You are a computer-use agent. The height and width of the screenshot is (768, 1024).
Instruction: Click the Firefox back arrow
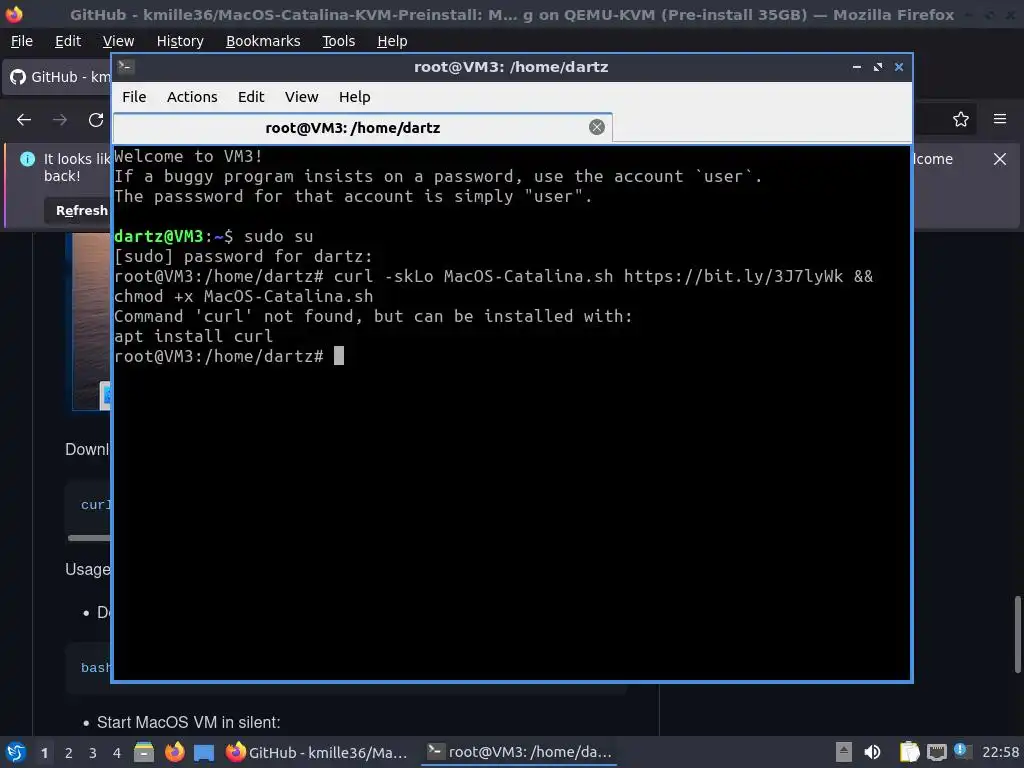click(24, 120)
